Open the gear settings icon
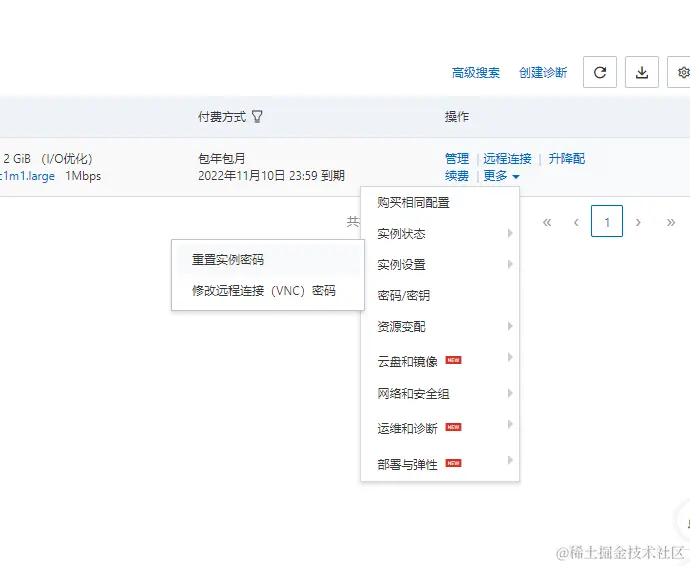The image size is (690, 566). tap(681, 72)
